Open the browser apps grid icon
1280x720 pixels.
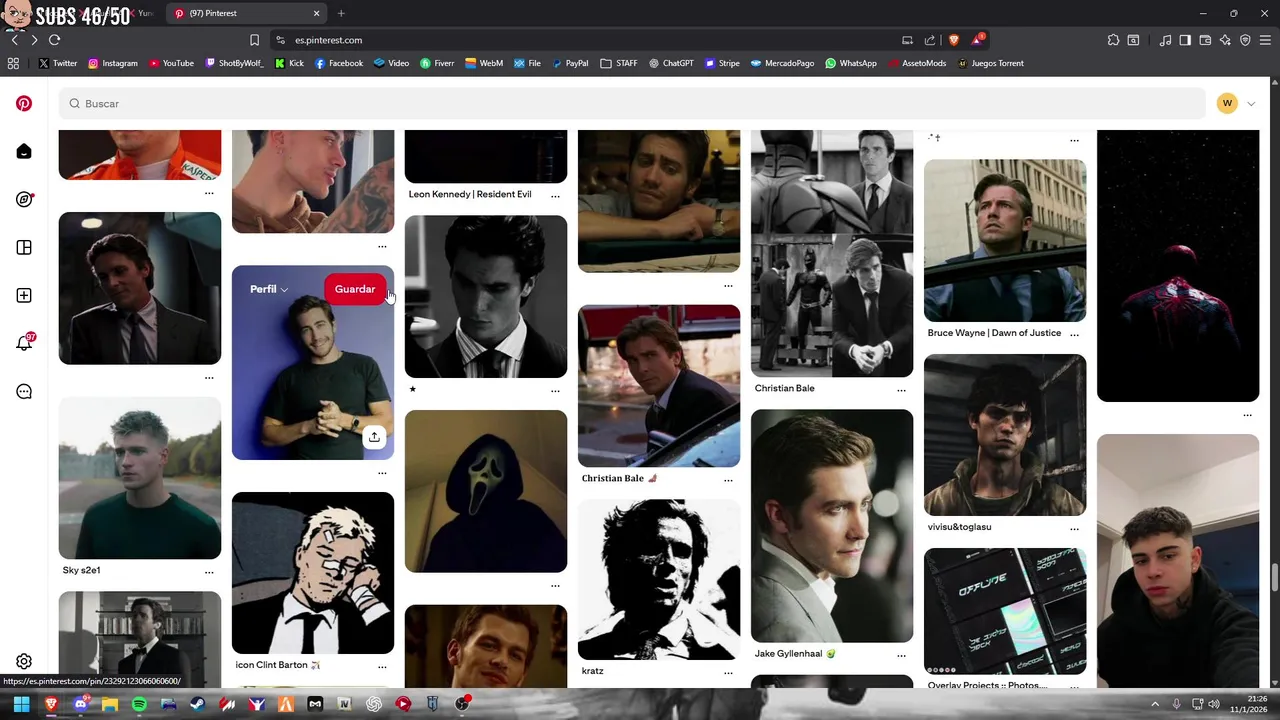13,63
